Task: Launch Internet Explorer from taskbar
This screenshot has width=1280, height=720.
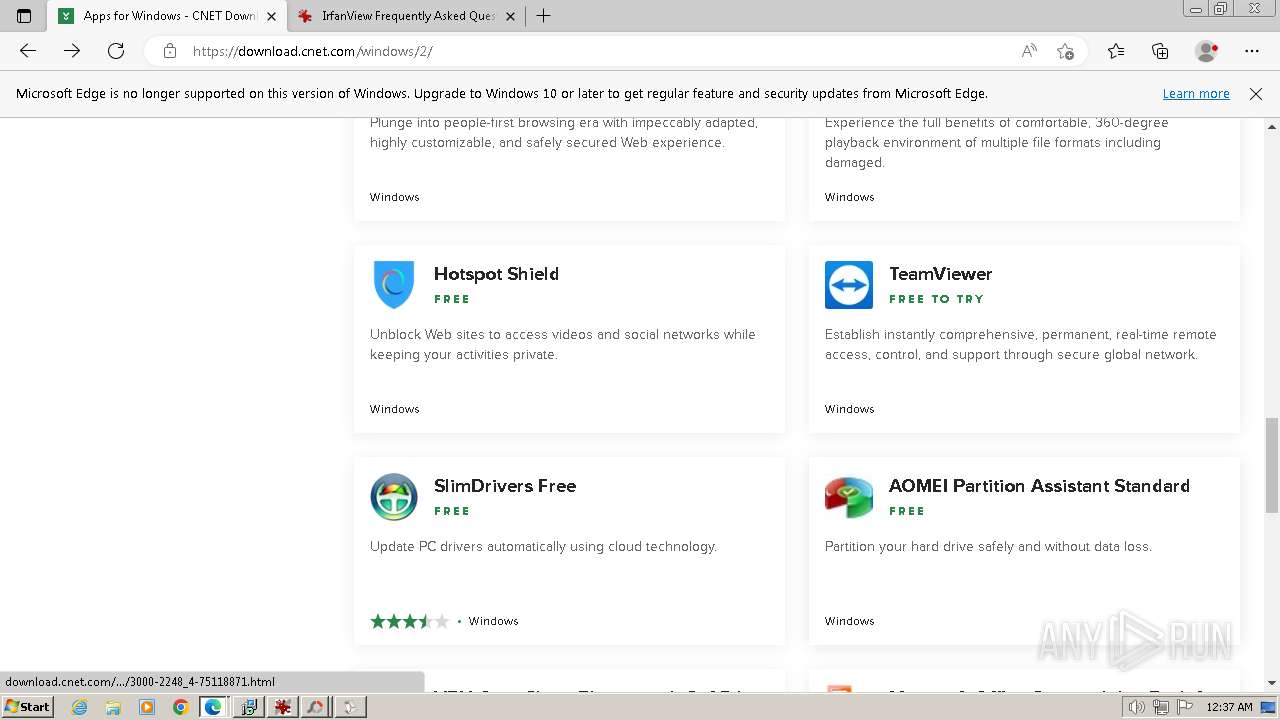Action: 79,707
